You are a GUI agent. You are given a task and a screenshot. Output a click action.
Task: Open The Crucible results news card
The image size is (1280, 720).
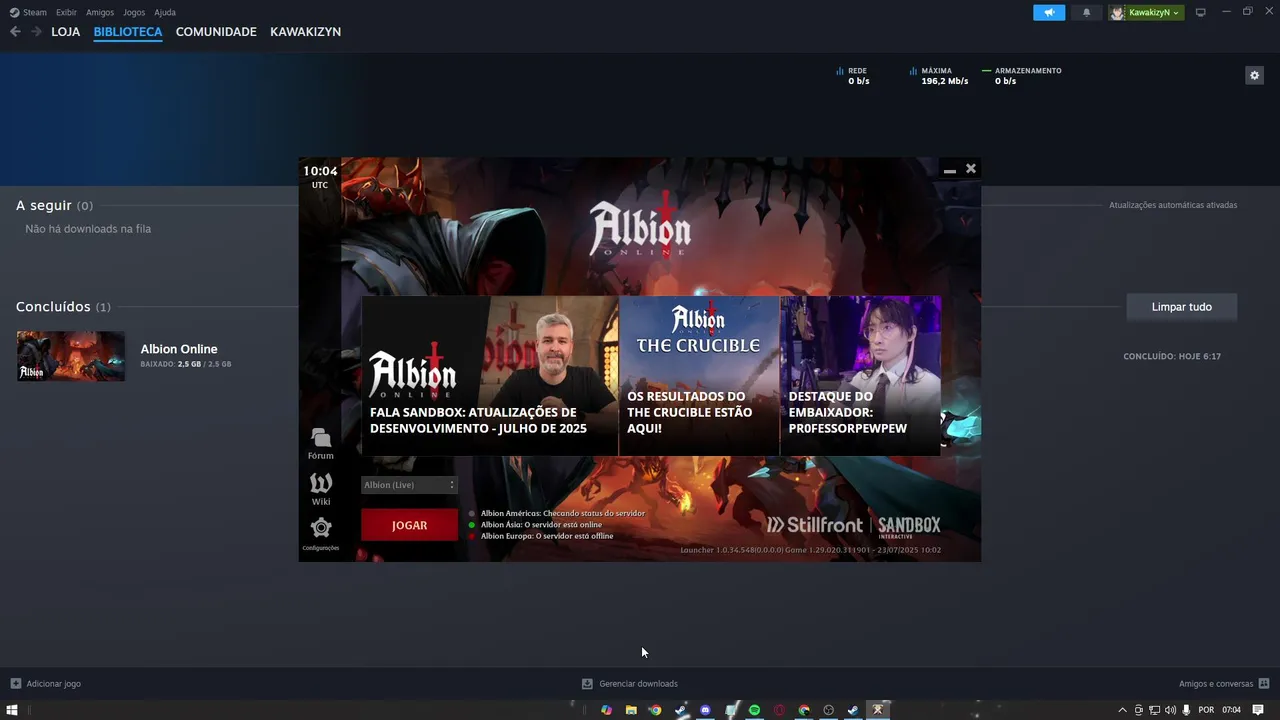(x=699, y=376)
